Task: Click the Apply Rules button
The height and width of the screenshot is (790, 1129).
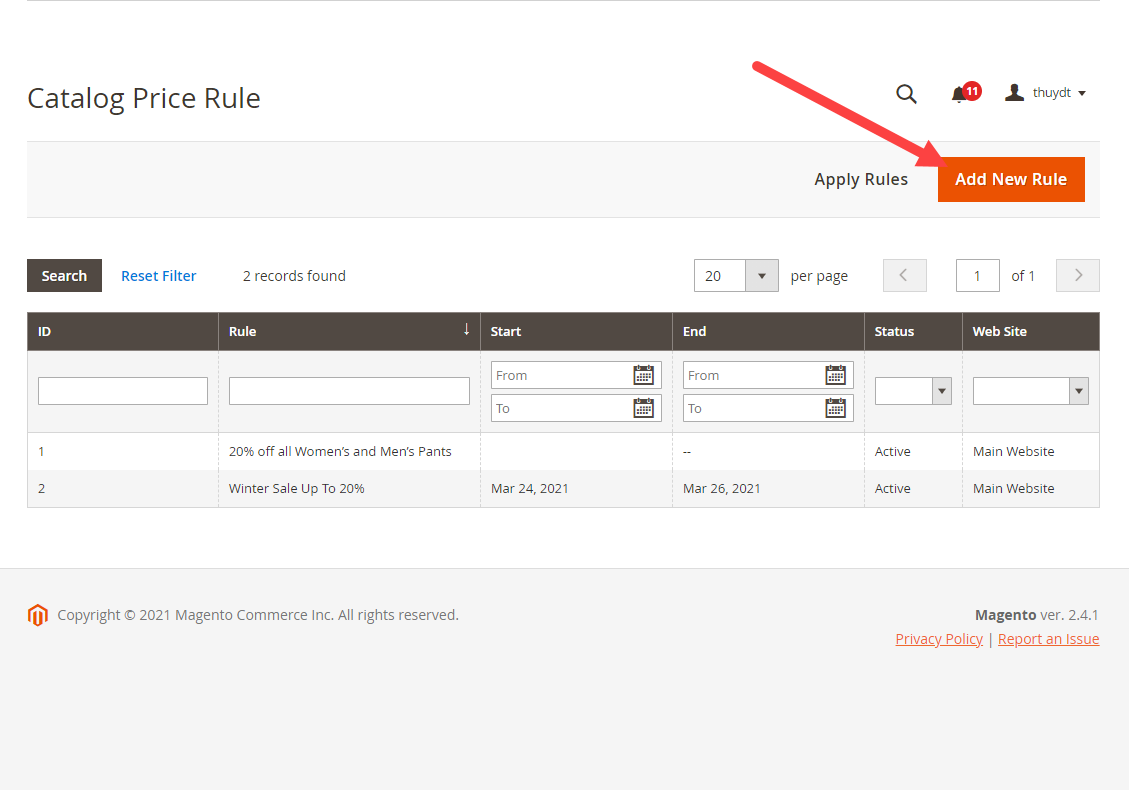Action: [861, 179]
